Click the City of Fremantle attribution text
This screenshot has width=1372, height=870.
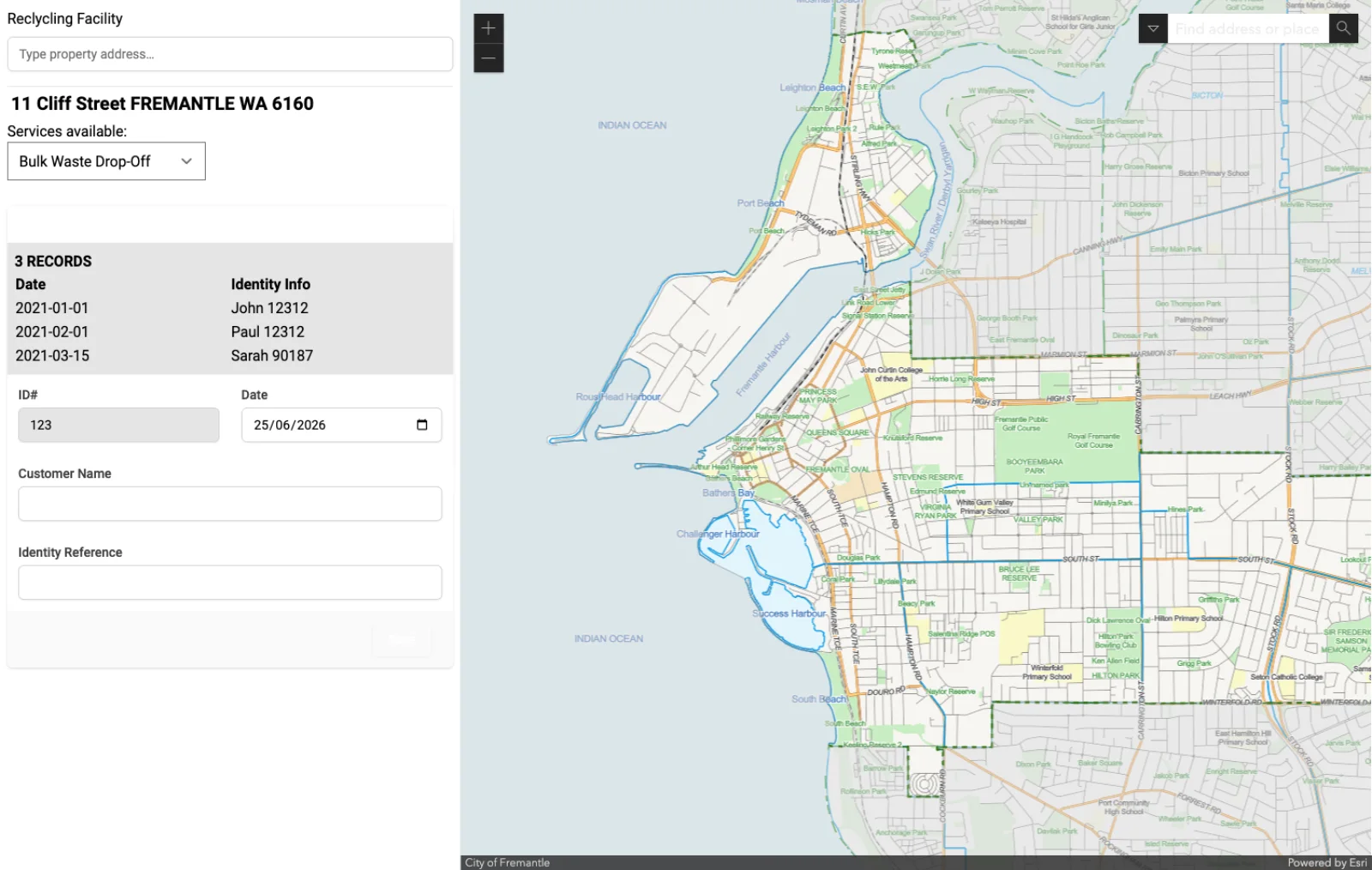[508, 862]
